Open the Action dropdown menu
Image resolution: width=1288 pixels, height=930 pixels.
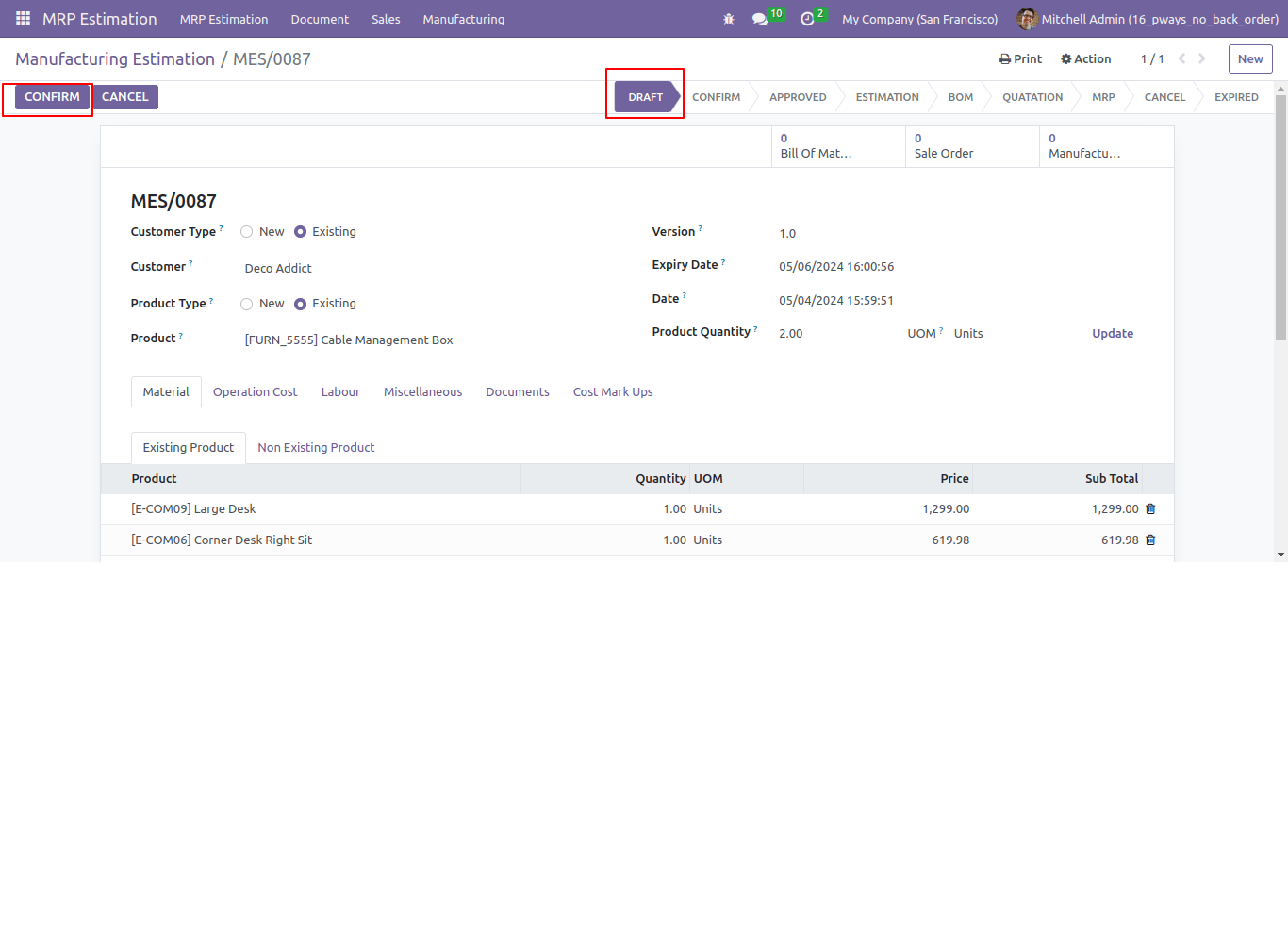(x=1086, y=58)
